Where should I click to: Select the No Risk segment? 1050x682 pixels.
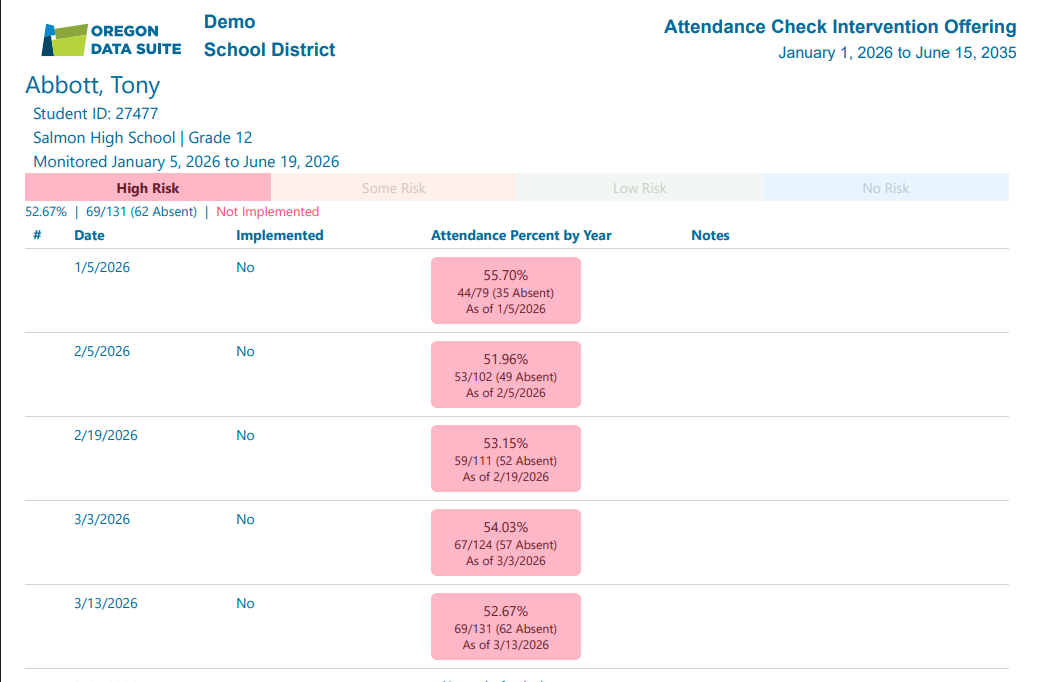pyautogui.click(x=885, y=188)
